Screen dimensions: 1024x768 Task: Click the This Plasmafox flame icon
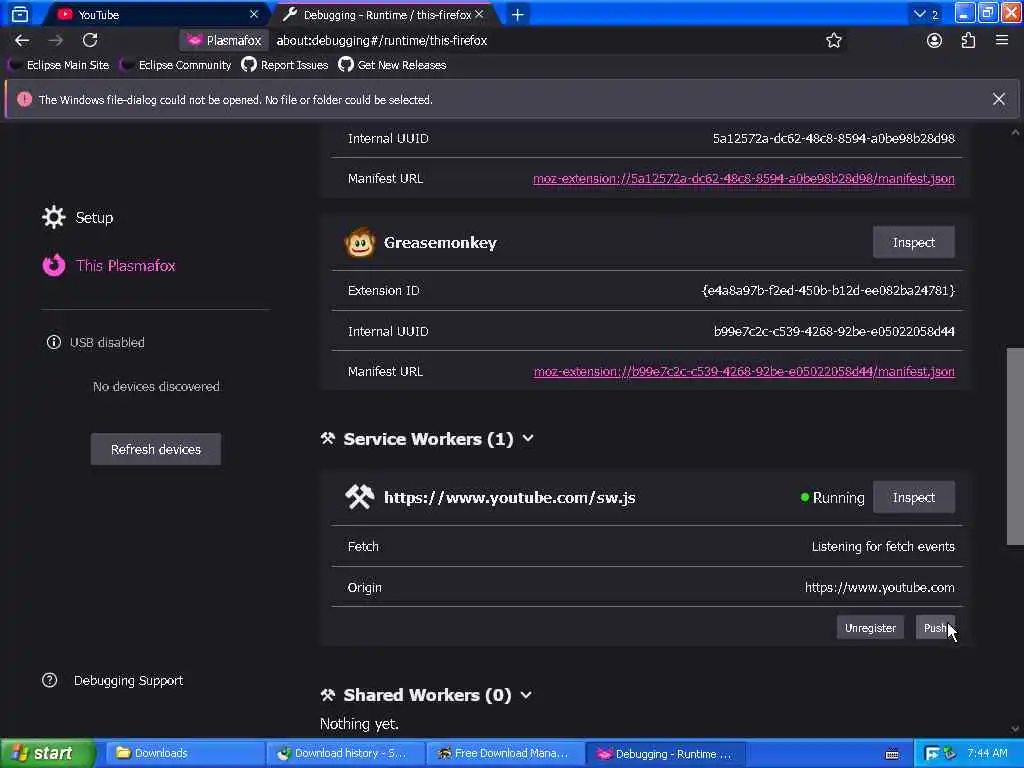pyautogui.click(x=54, y=265)
